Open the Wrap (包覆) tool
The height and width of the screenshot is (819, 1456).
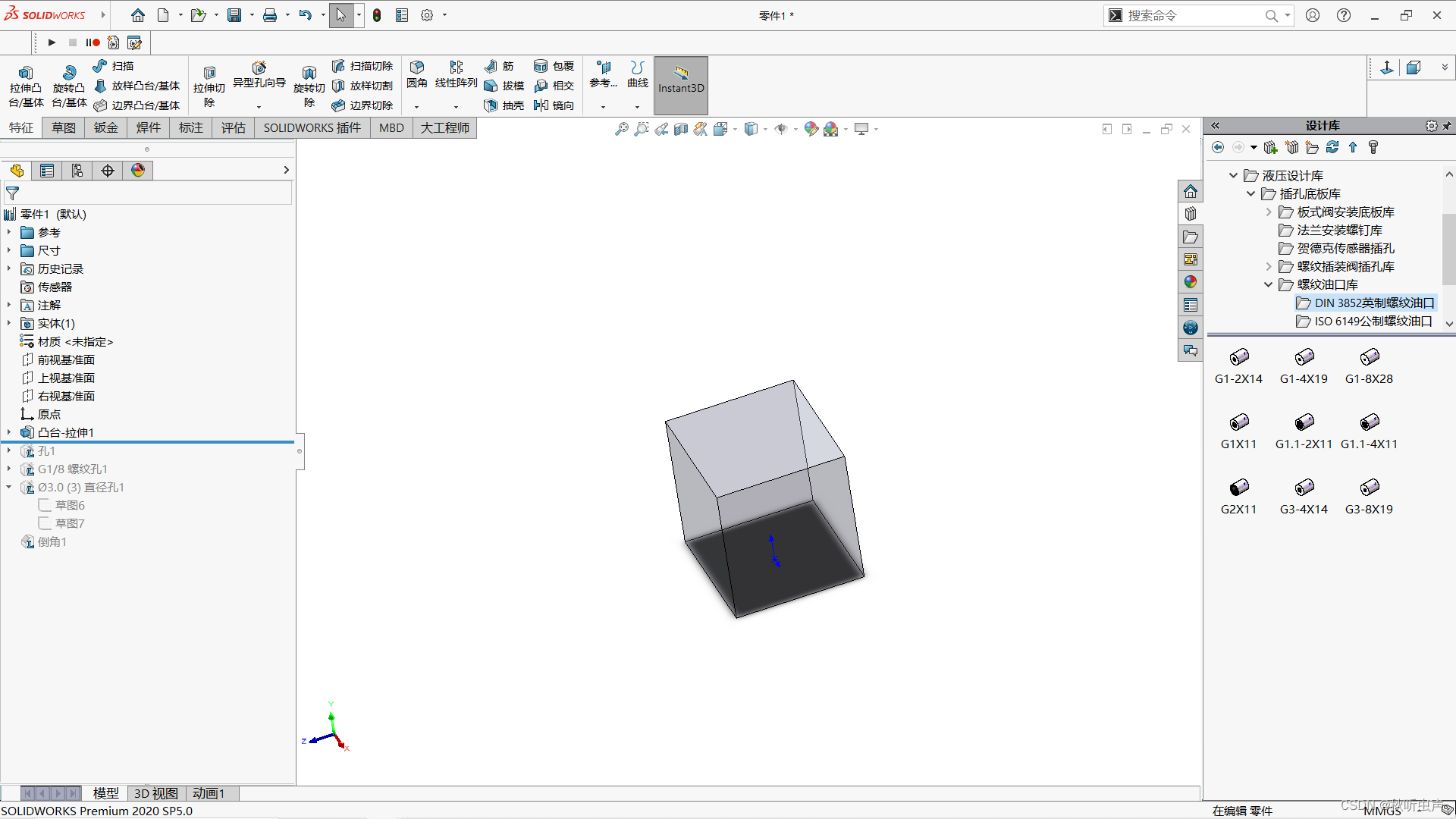pos(554,66)
